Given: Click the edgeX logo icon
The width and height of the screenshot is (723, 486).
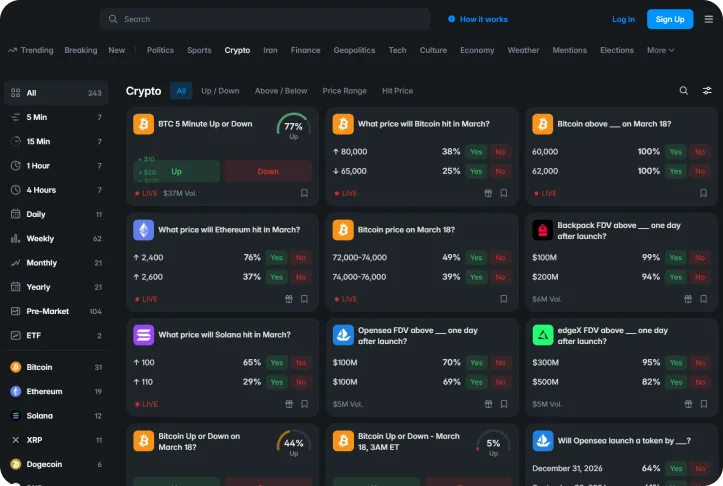Looking at the screenshot, I should [x=543, y=335].
